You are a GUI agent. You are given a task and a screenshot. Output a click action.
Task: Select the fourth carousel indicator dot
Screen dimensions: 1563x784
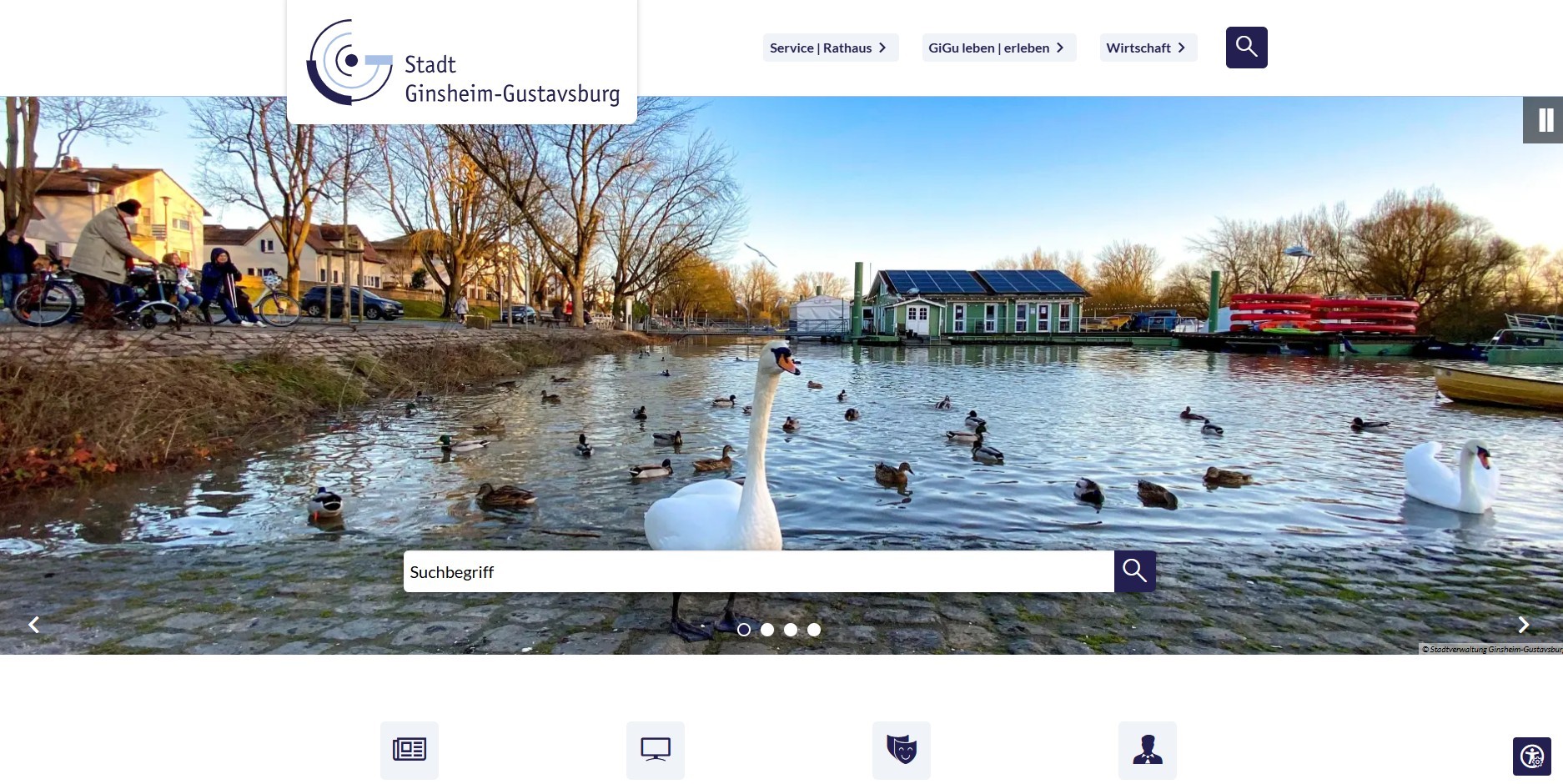(x=814, y=630)
